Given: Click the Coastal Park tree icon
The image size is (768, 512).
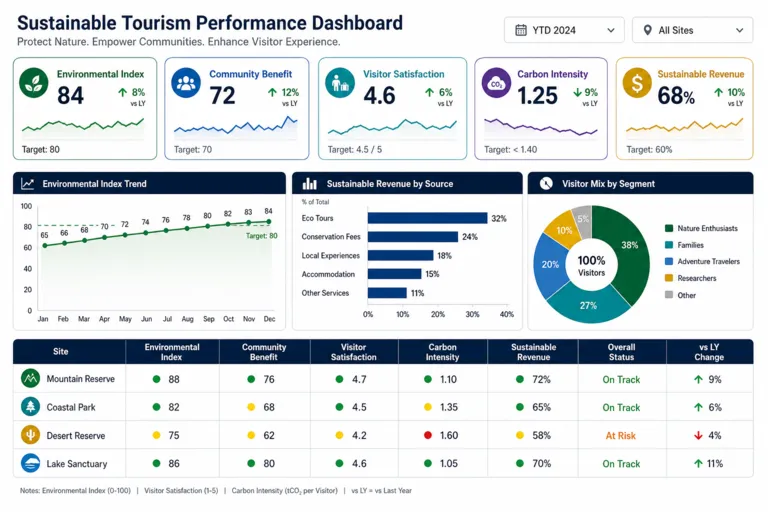Looking at the screenshot, I should click(x=30, y=407).
